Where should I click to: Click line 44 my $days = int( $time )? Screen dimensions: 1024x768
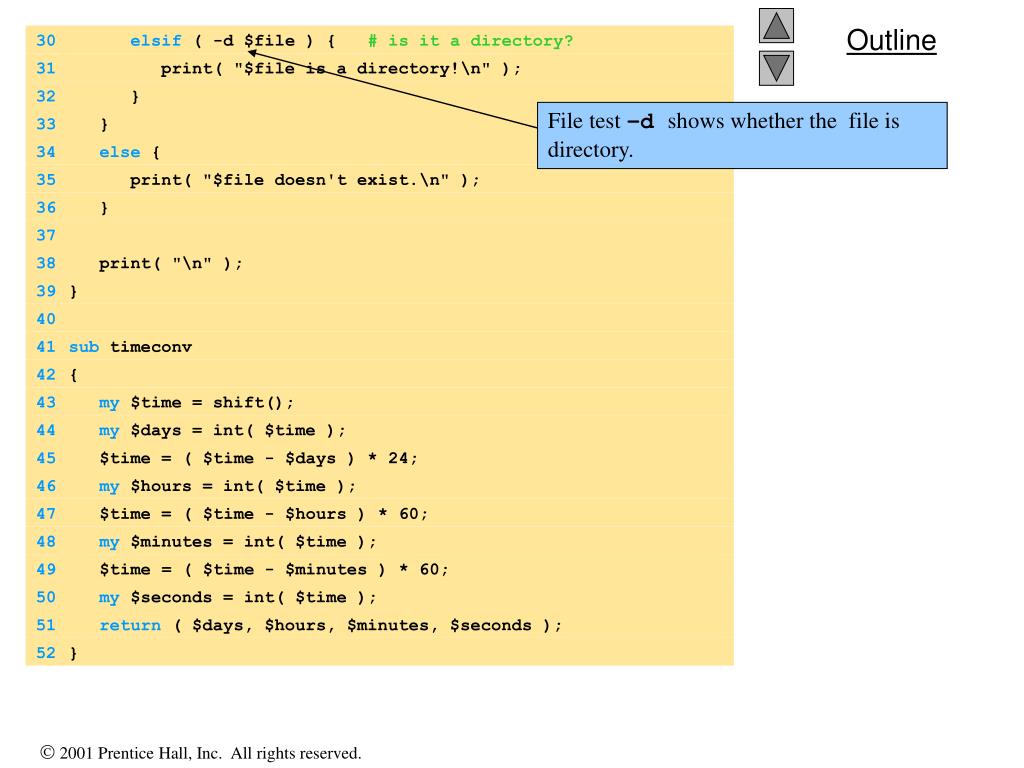tap(222, 430)
